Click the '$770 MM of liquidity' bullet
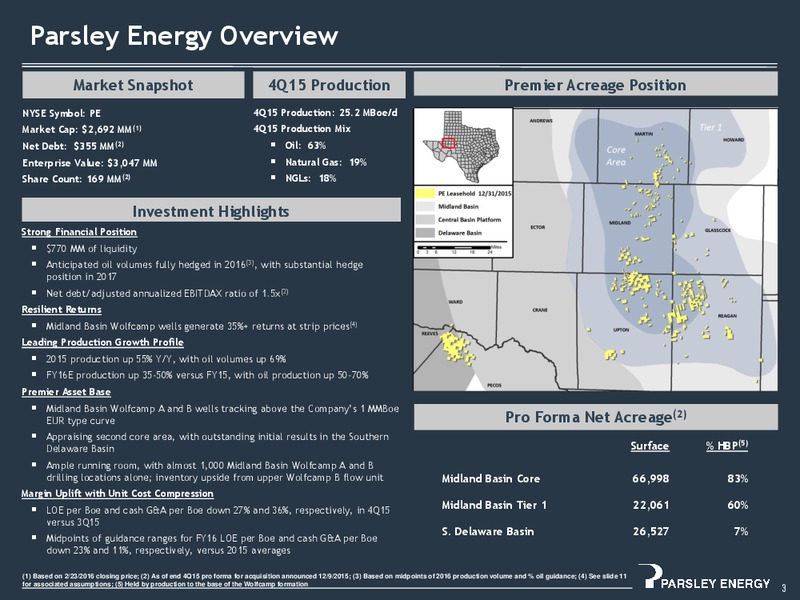Image resolution: width=800 pixels, height=600 pixels. pos(91,248)
